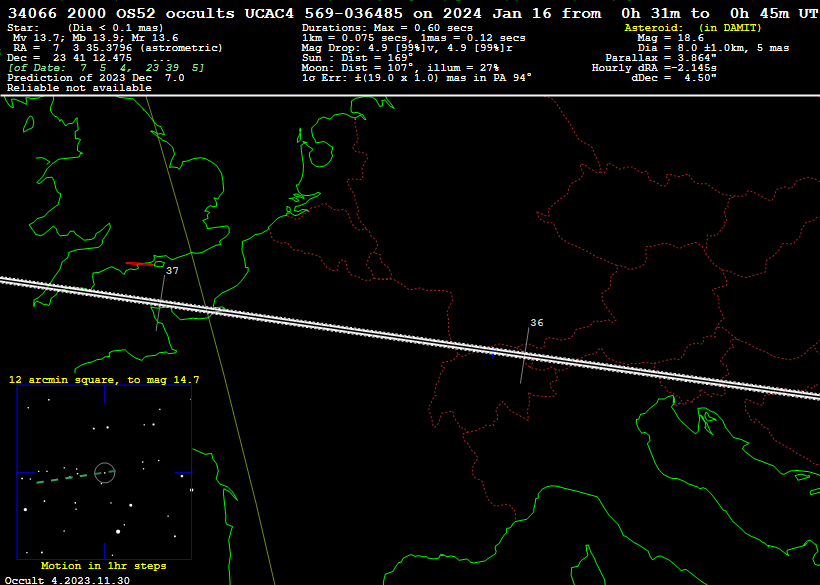This screenshot has width=820, height=585.
Task: Click the 'Occult 4.2023.11.30' version text
Action: tap(67, 580)
